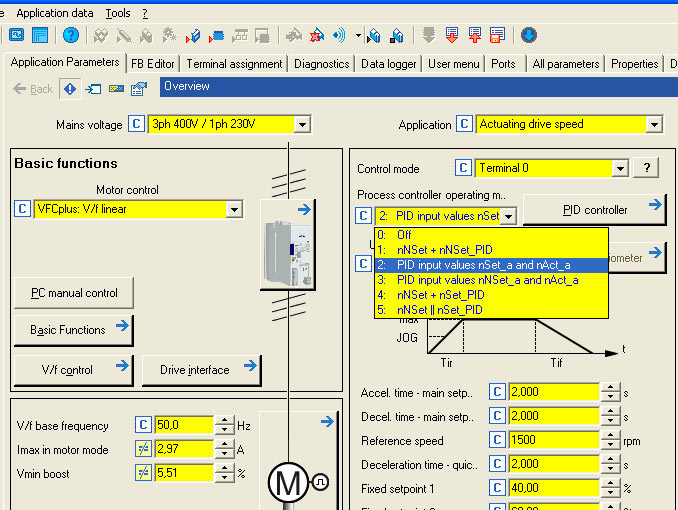Click the round blue download arrow toolbar icon
This screenshot has height=510, width=678.
click(529, 36)
